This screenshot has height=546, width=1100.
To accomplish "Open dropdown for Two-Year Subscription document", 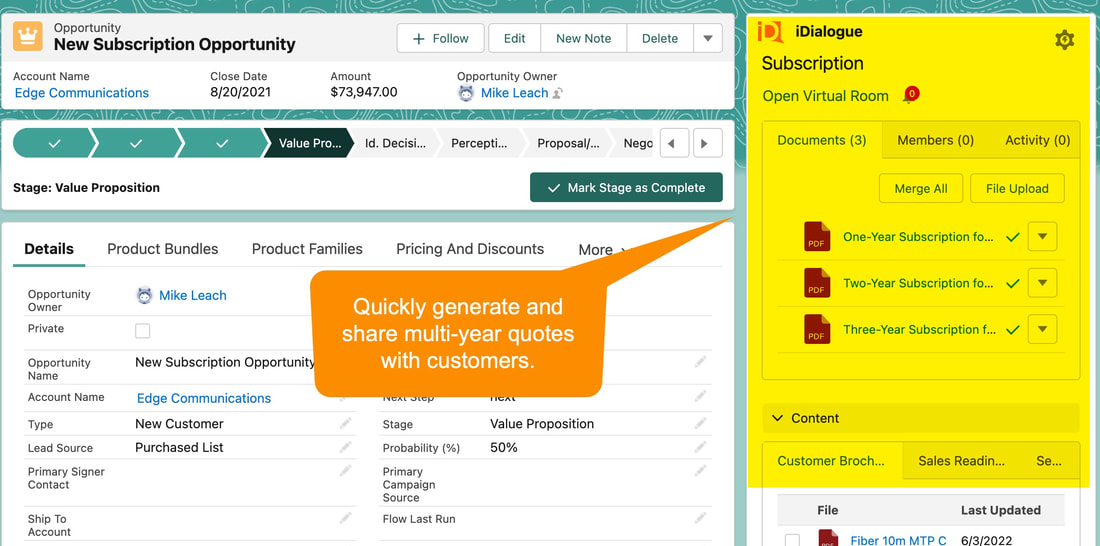I will pyautogui.click(x=1042, y=283).
